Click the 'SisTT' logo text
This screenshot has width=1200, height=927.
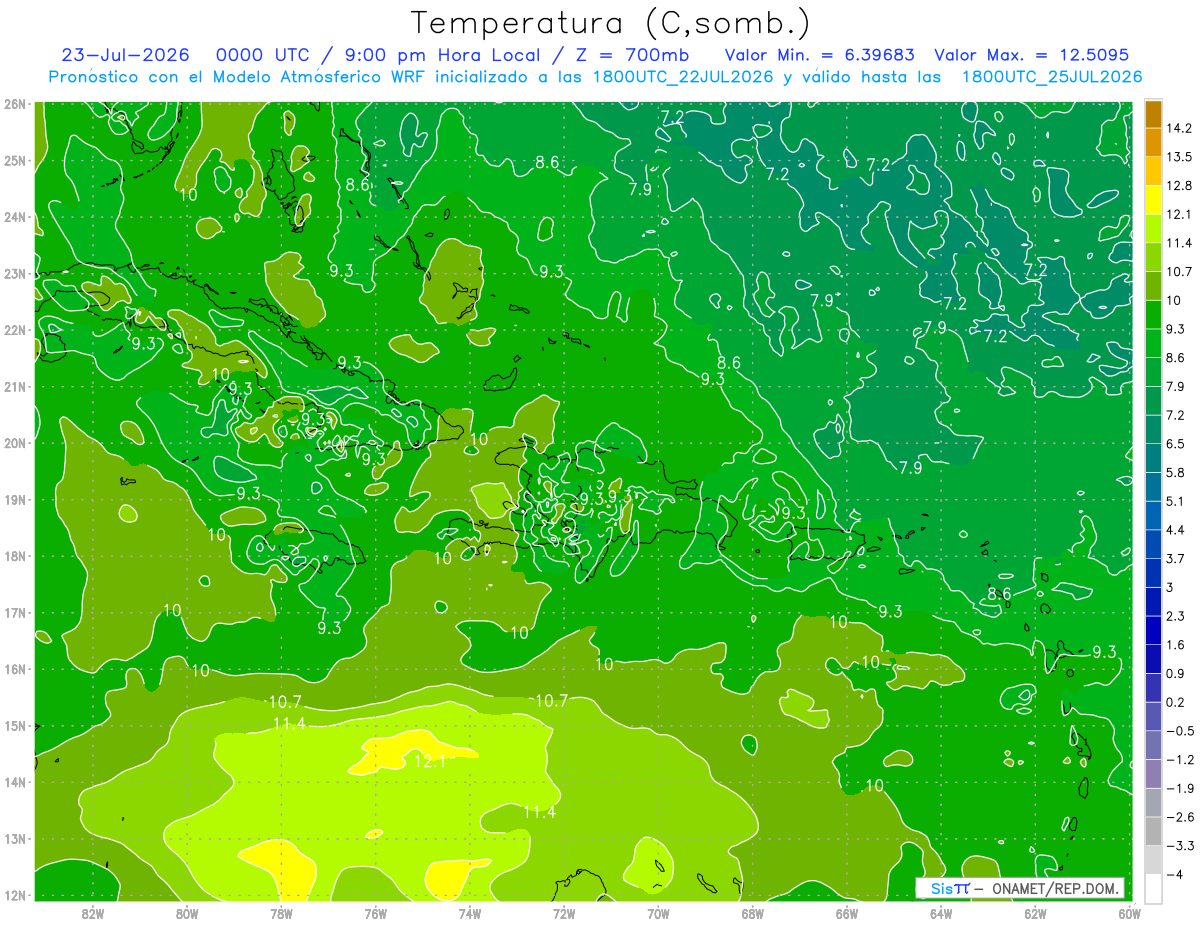[950, 888]
